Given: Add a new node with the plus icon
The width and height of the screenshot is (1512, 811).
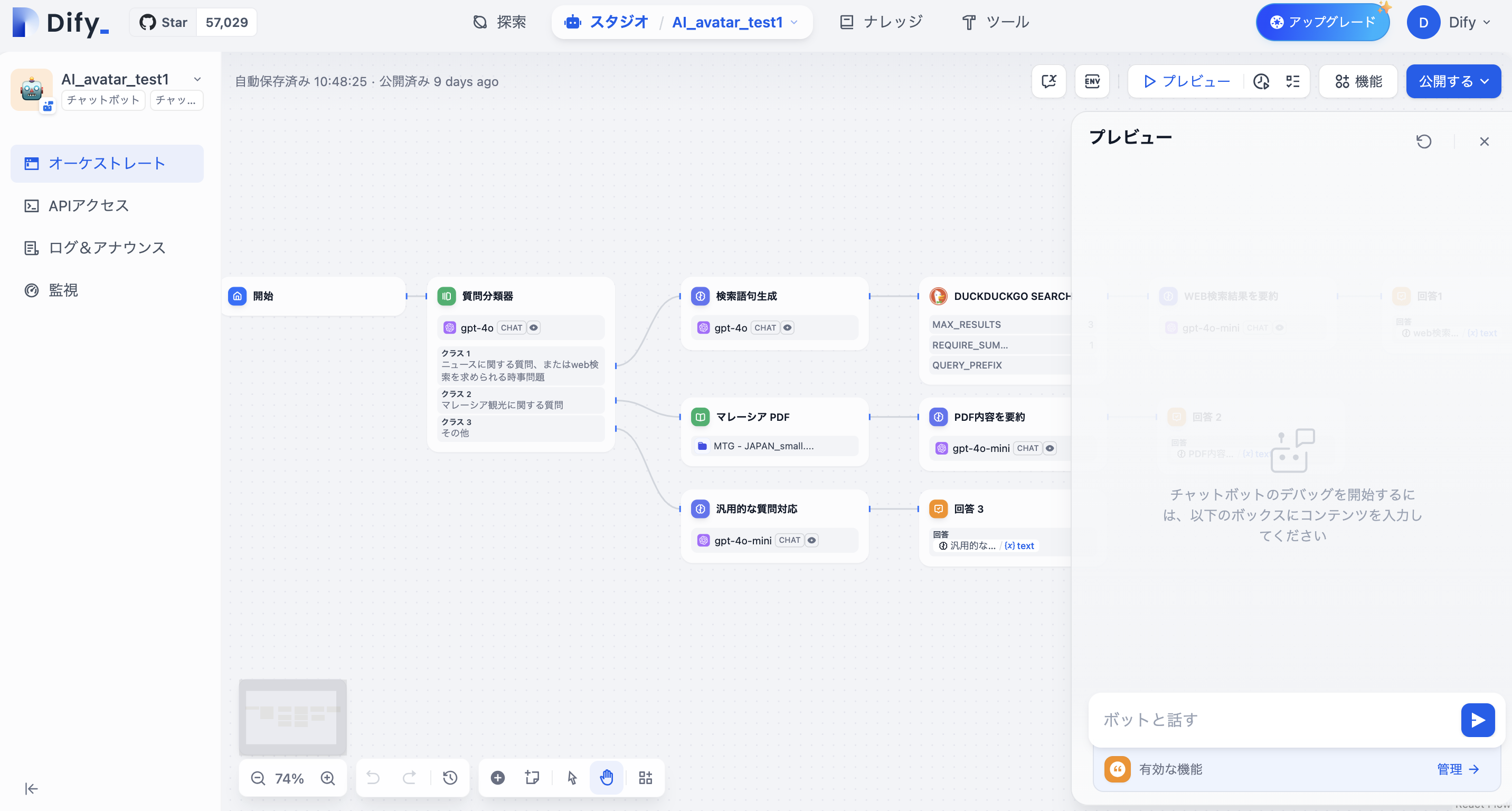Looking at the screenshot, I should pos(498,778).
